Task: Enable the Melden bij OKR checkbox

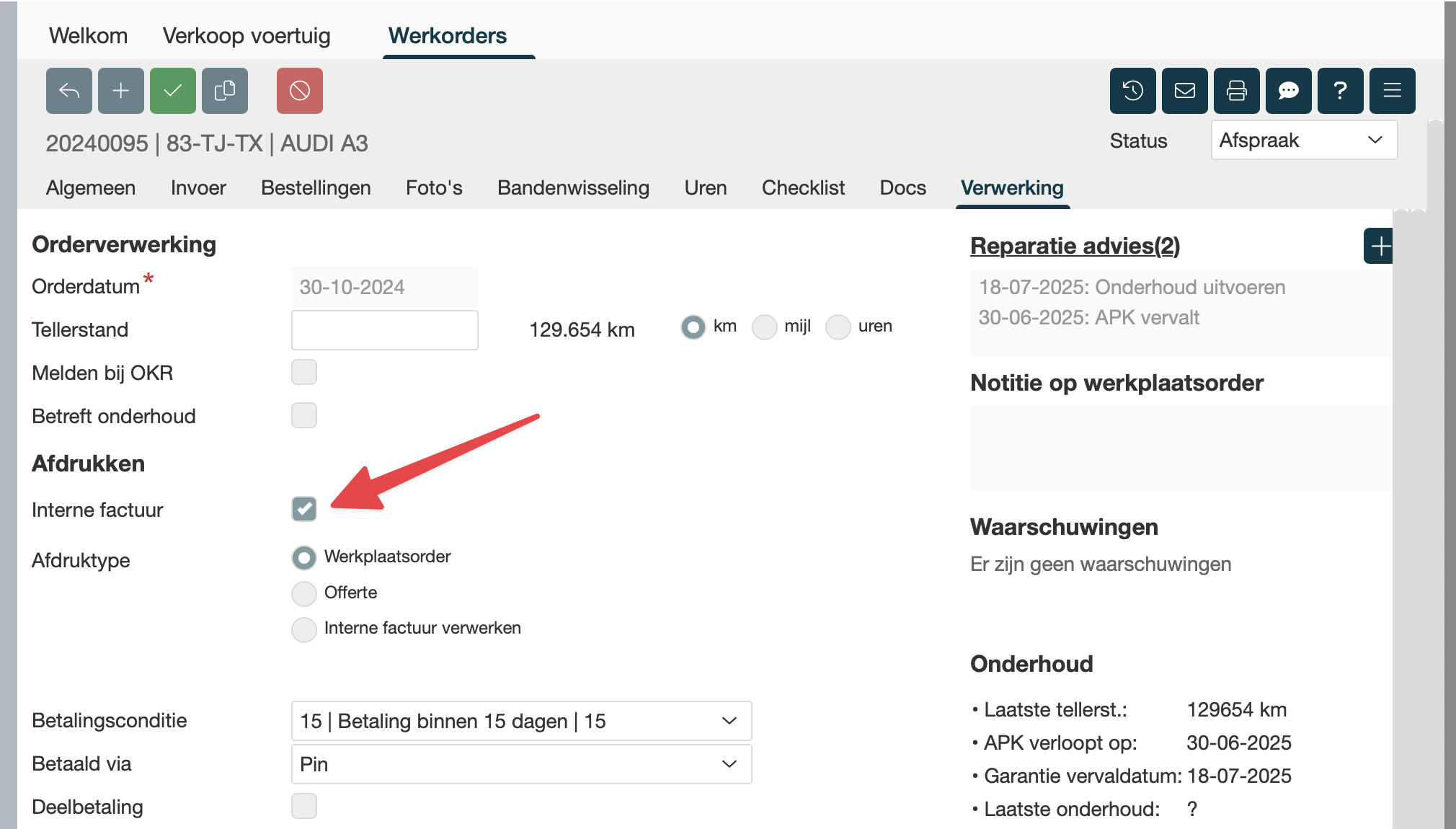Action: tap(304, 372)
